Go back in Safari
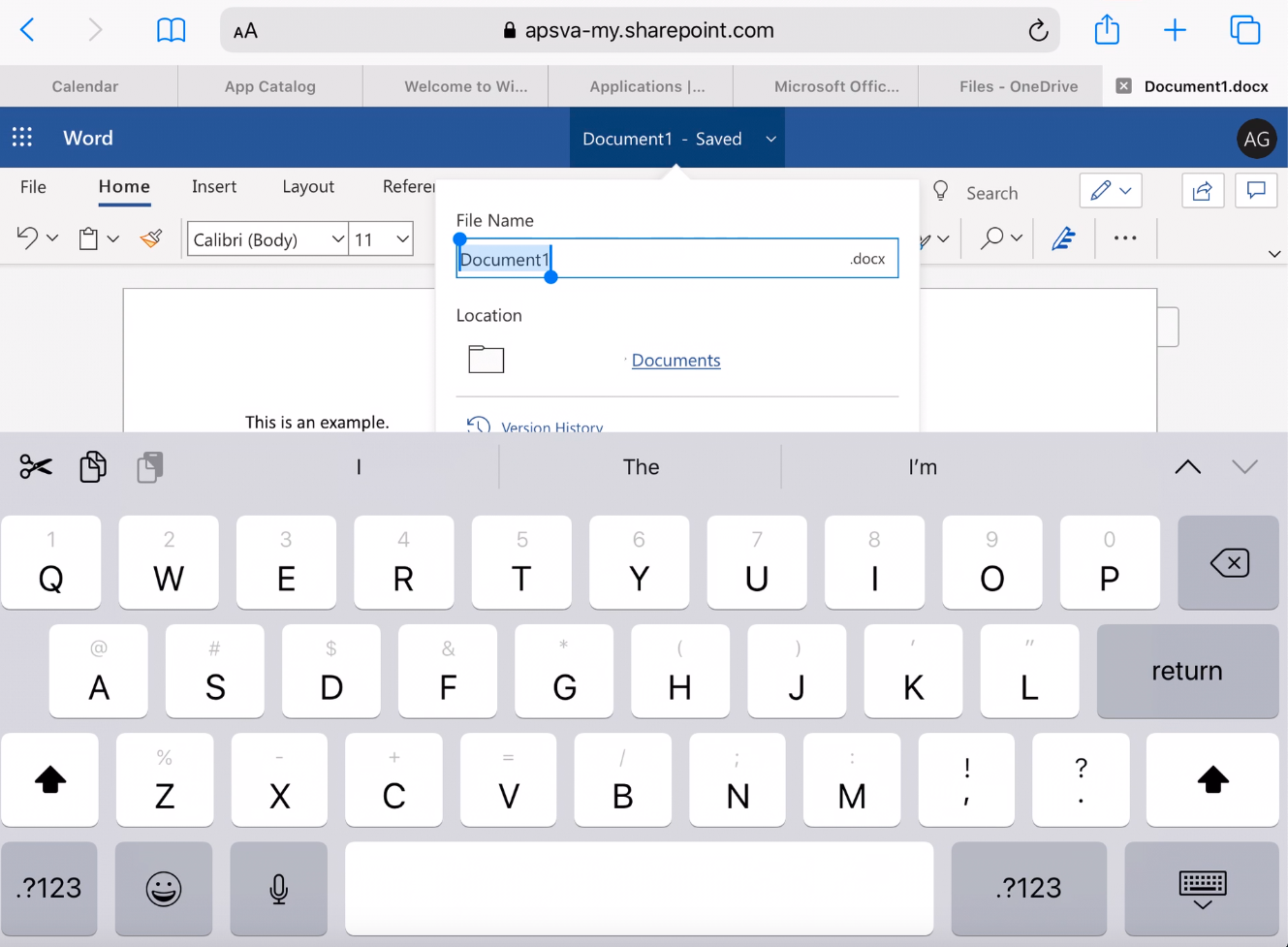This screenshot has height=947, width=1288. pyautogui.click(x=27, y=30)
